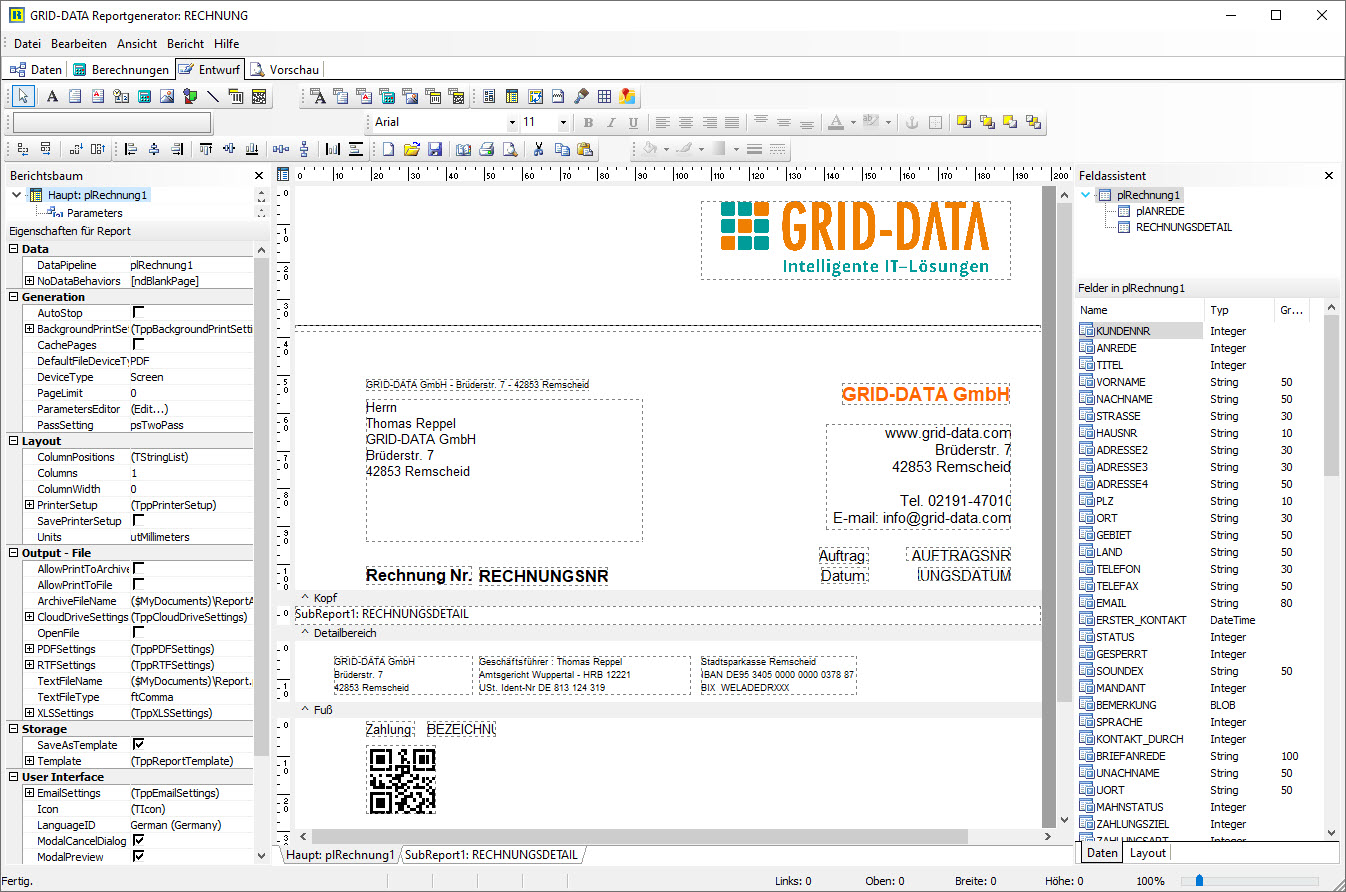
Task: Click ParametersEditor (Edit...) value
Action: click(x=190, y=409)
